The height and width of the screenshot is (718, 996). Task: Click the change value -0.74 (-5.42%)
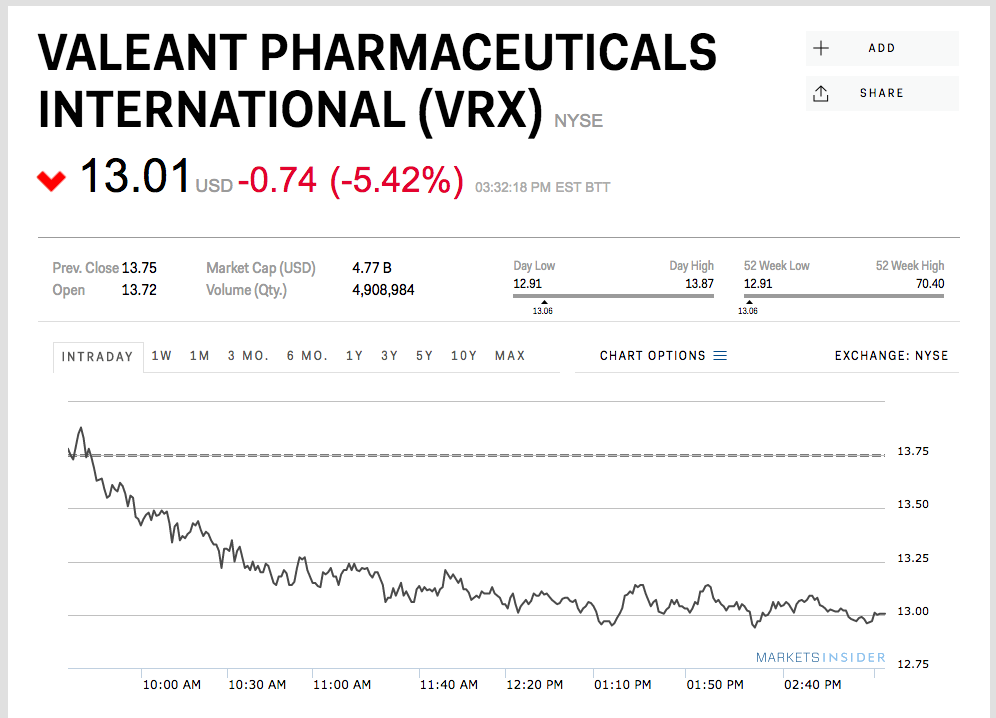tap(351, 180)
